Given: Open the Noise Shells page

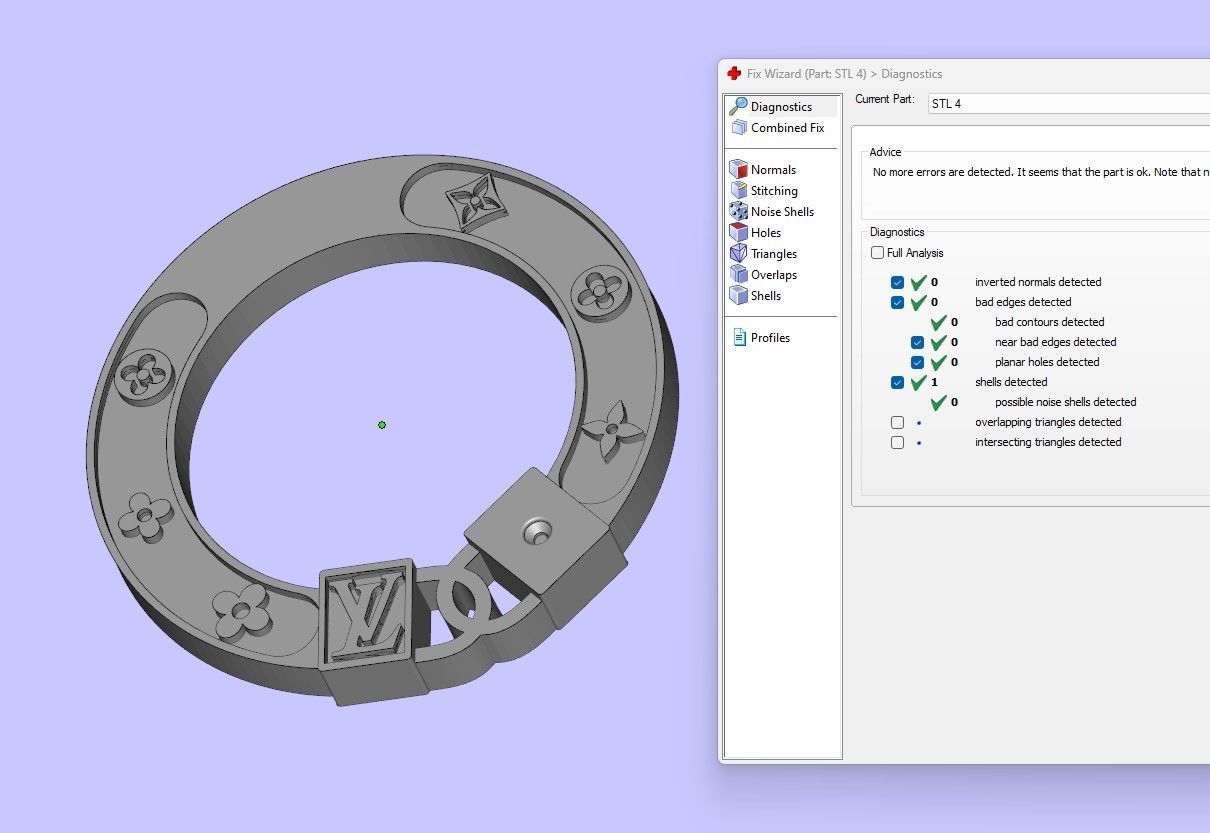Looking at the screenshot, I should 782,212.
